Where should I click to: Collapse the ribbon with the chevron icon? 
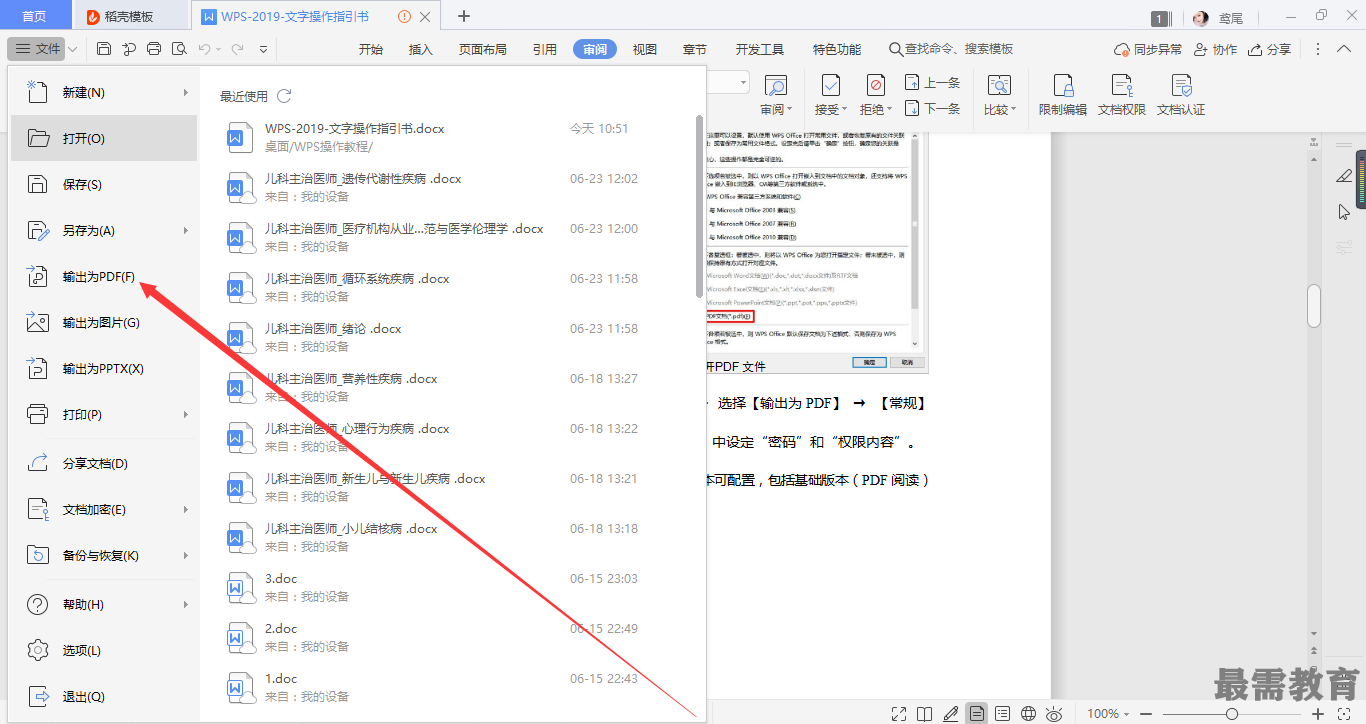(1344, 49)
